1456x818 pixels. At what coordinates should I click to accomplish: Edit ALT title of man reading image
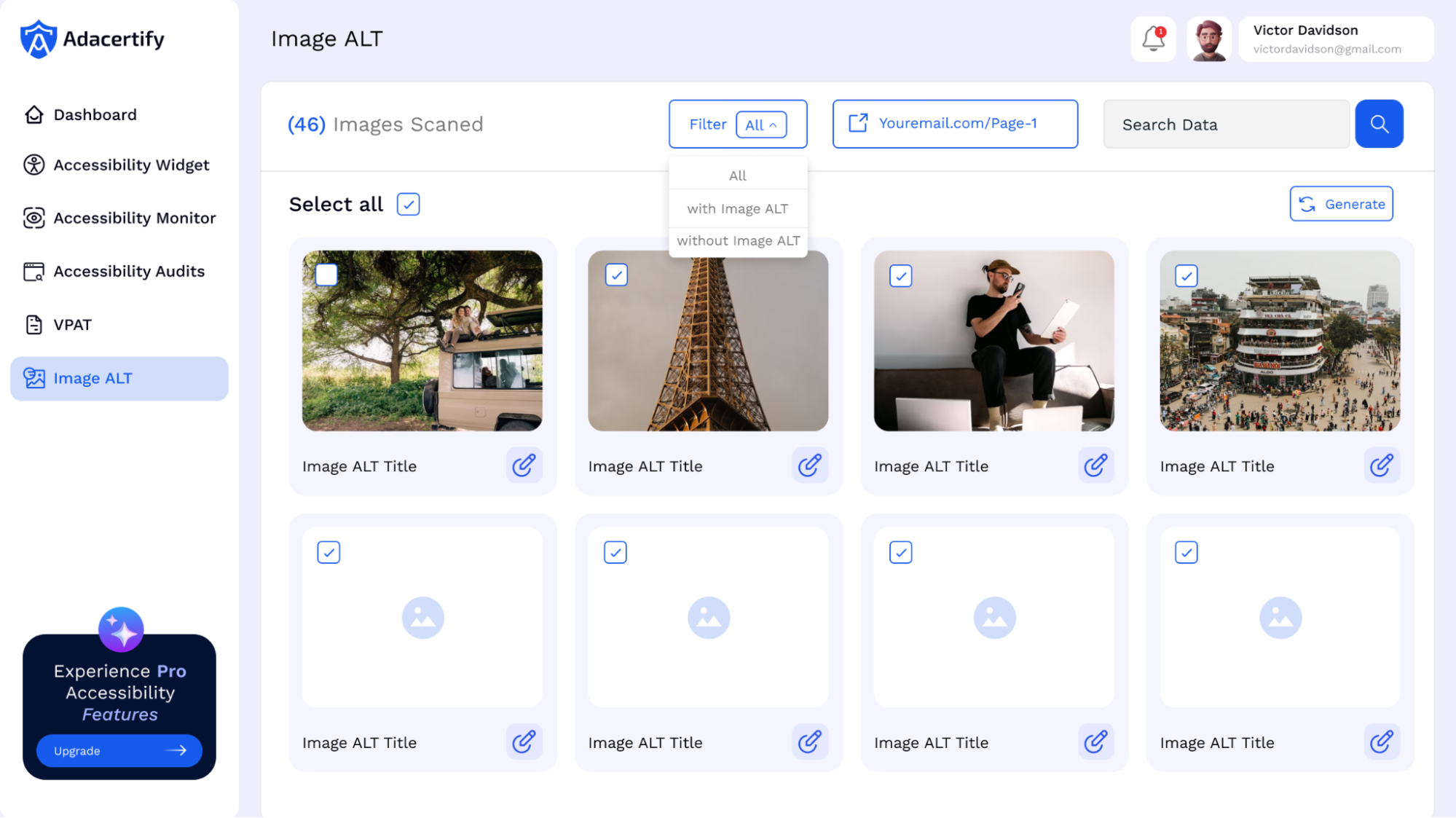click(1096, 465)
